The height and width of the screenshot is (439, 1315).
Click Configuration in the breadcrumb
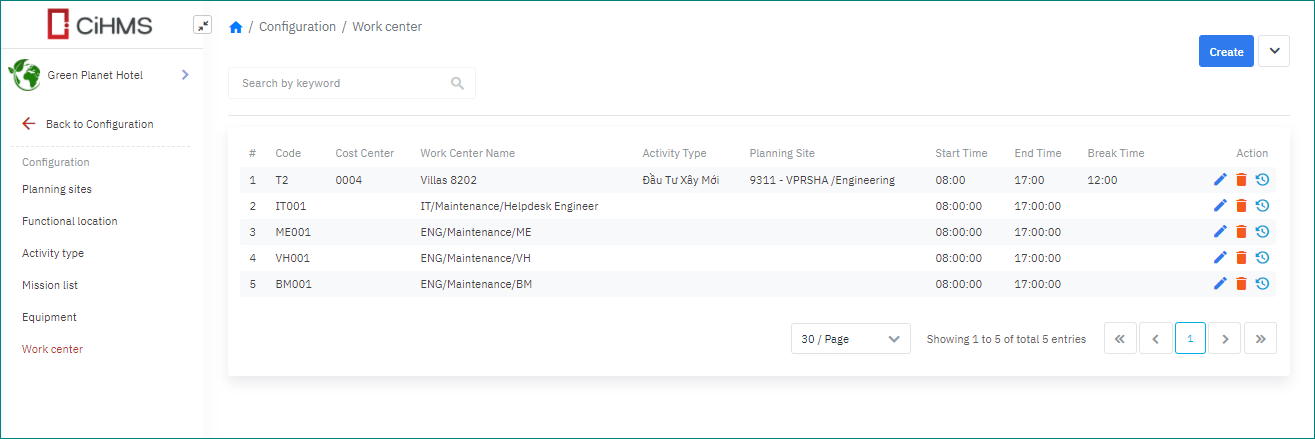[297, 27]
